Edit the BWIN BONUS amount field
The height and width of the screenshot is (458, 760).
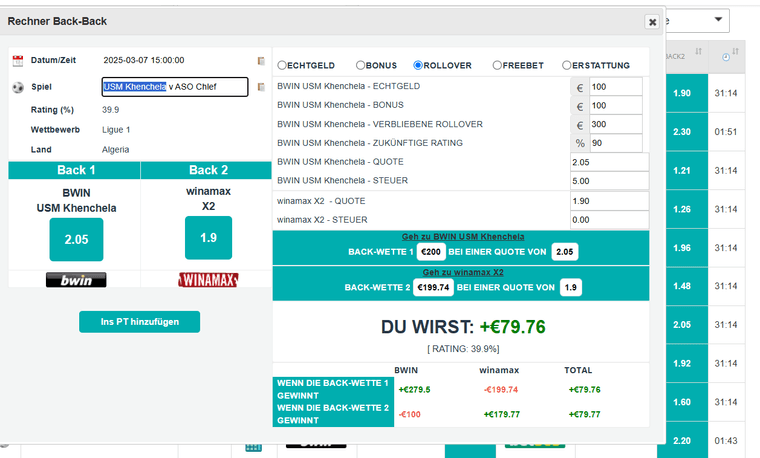tap(616, 106)
